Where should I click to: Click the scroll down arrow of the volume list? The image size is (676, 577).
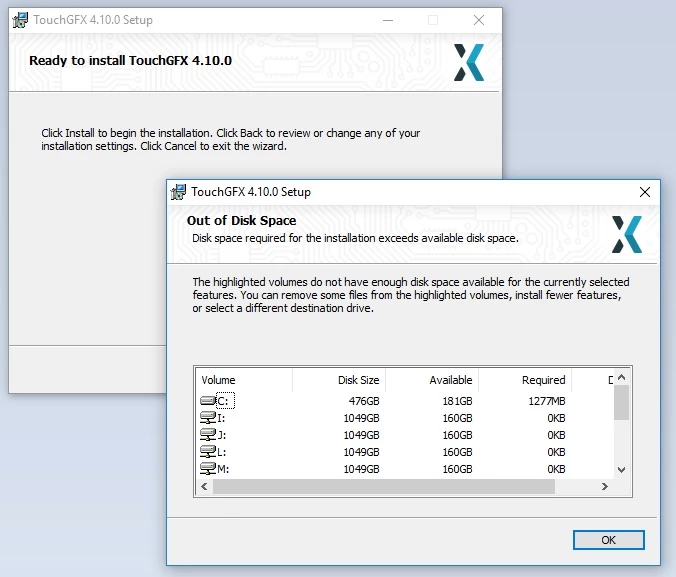tap(621, 470)
